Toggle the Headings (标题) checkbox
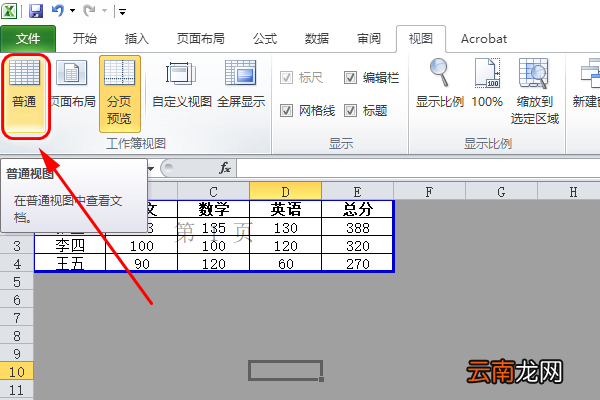600x400 pixels. tap(350, 111)
